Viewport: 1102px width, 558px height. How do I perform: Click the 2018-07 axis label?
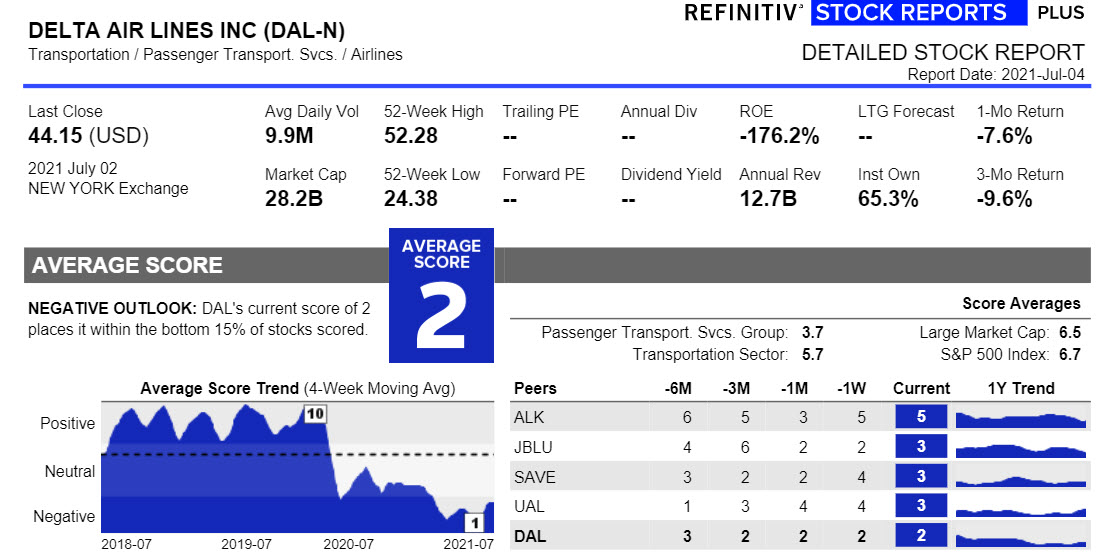(x=127, y=545)
